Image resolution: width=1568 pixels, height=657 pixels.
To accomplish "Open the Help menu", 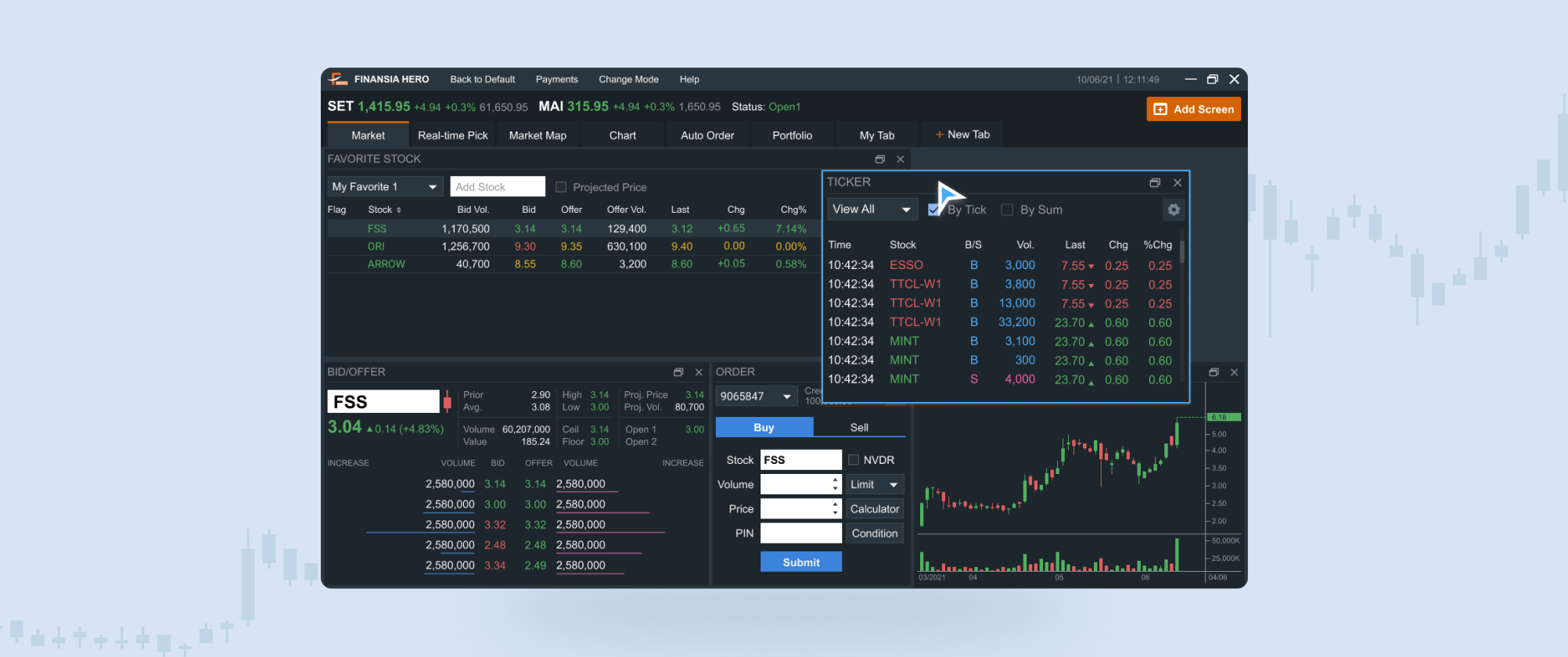I will (689, 79).
